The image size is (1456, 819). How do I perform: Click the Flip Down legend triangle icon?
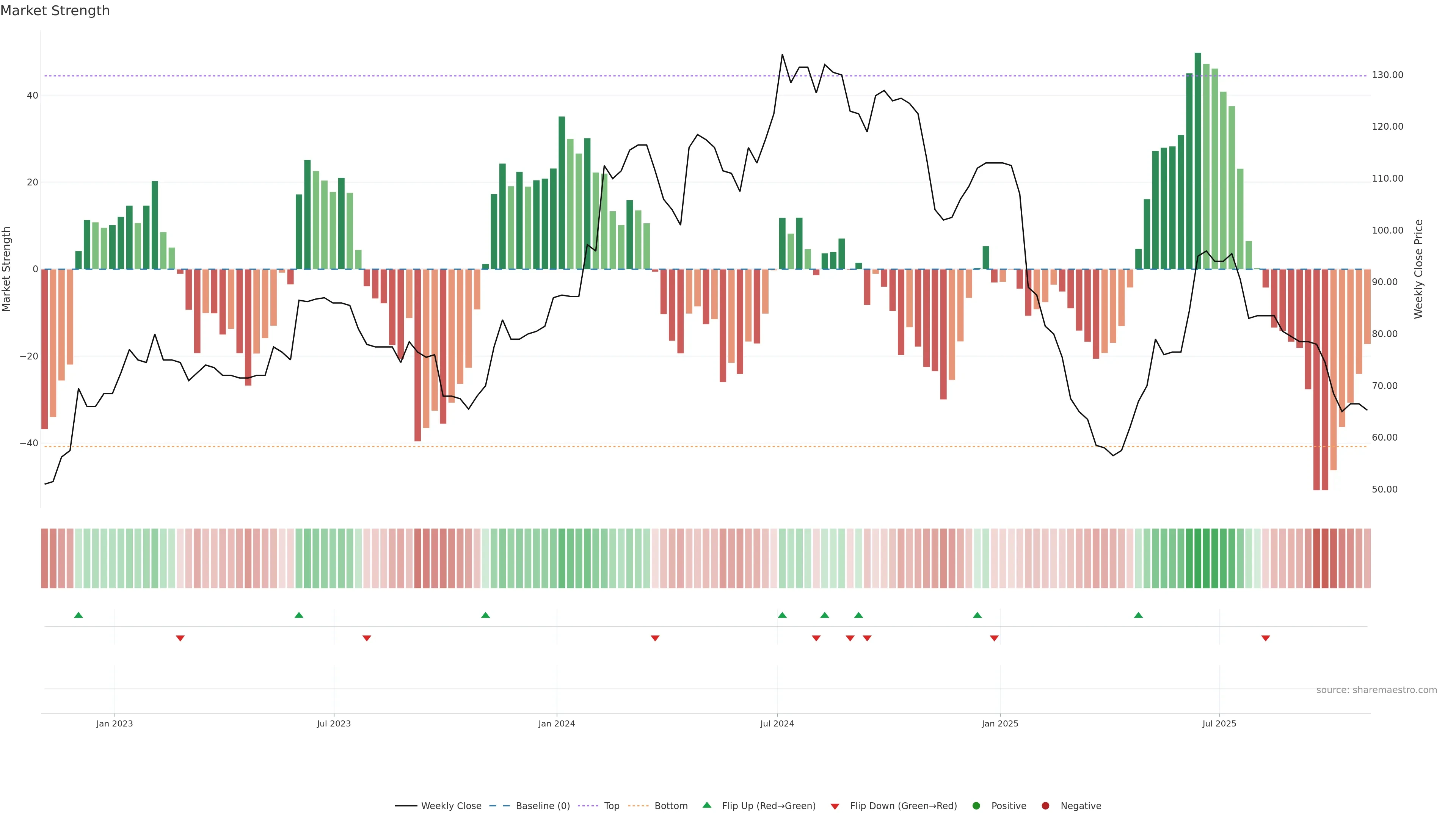835,806
